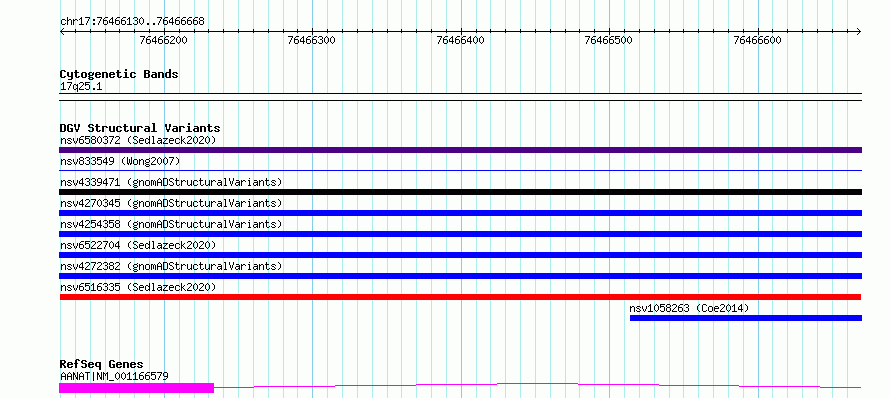This screenshot has width=890, height=398.
Task: Open nsv4272382 (gnomADStructuralVariants) label
Action: point(171,266)
